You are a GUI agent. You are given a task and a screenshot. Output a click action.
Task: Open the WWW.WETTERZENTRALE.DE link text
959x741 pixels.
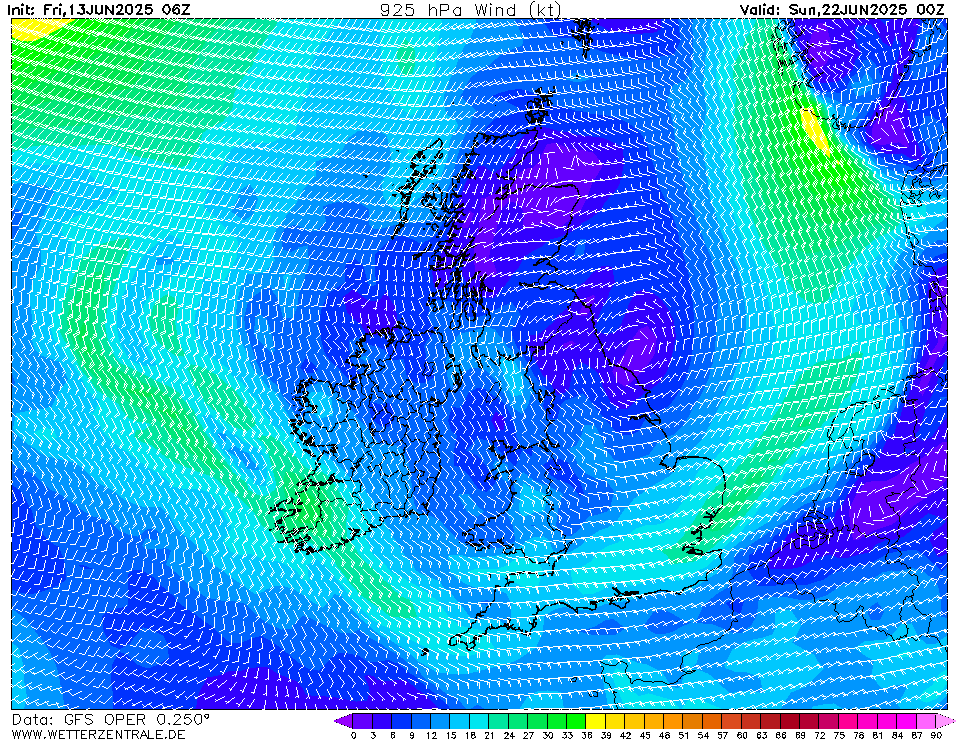(x=98, y=734)
